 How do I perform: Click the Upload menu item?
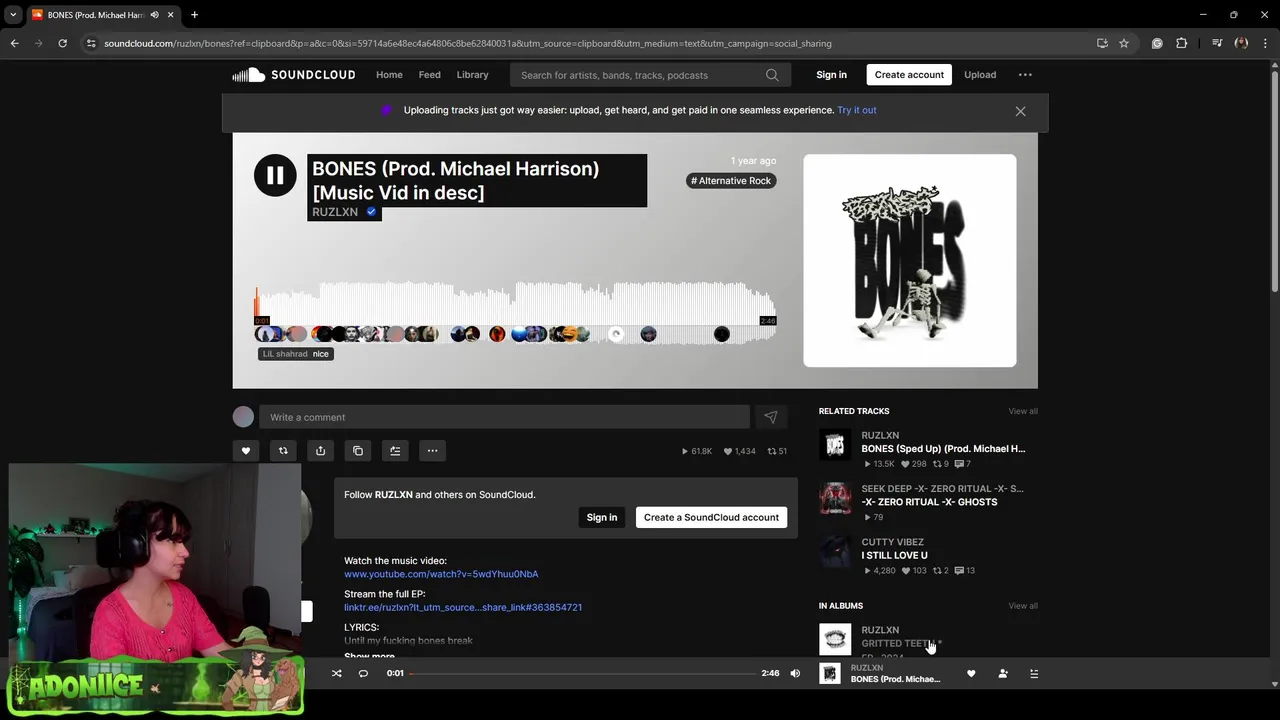click(980, 75)
